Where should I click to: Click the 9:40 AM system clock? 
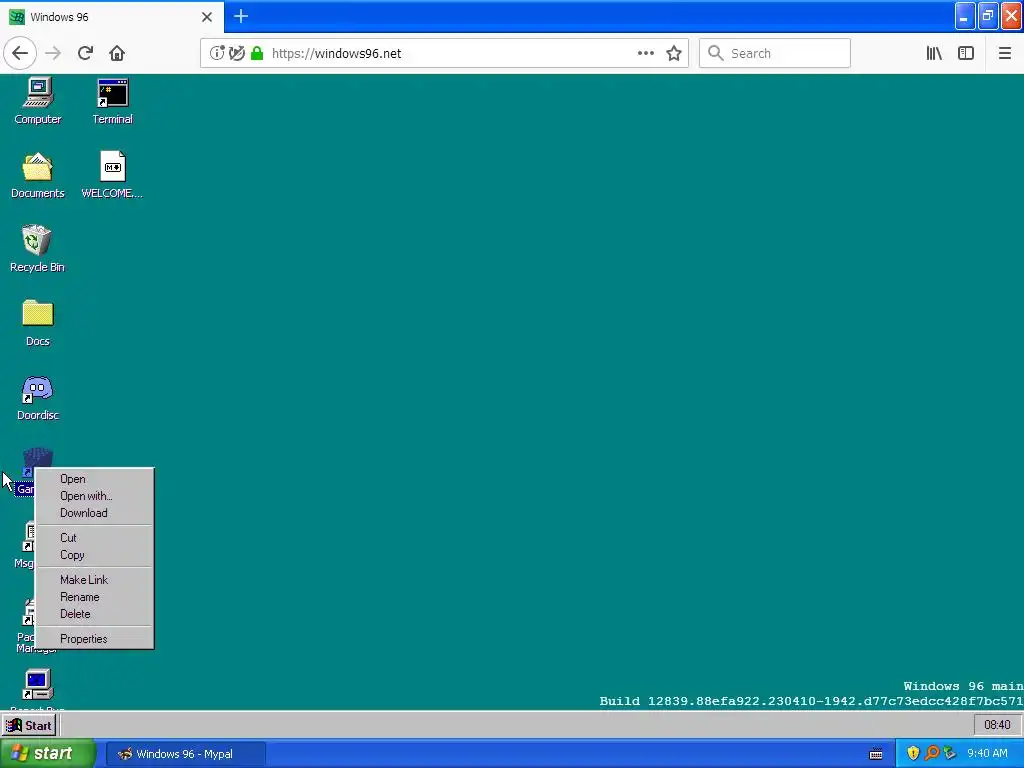[x=987, y=753]
